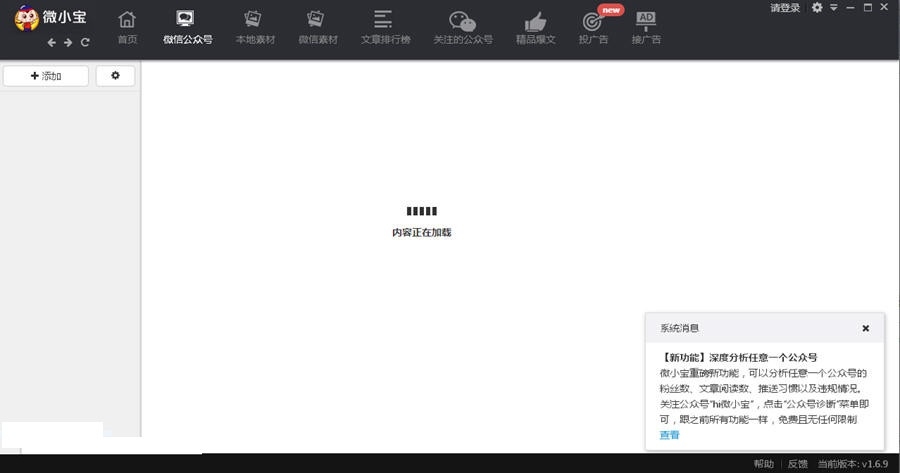The image size is (900, 473).
Task: Open the 文章排行榜 tab
Action: pos(385,27)
